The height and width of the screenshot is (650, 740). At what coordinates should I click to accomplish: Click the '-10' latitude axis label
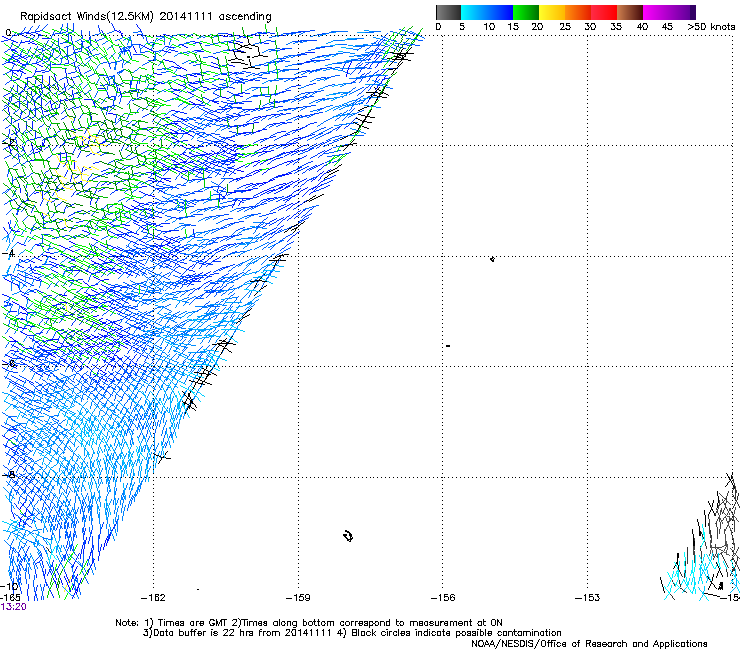coord(9,587)
